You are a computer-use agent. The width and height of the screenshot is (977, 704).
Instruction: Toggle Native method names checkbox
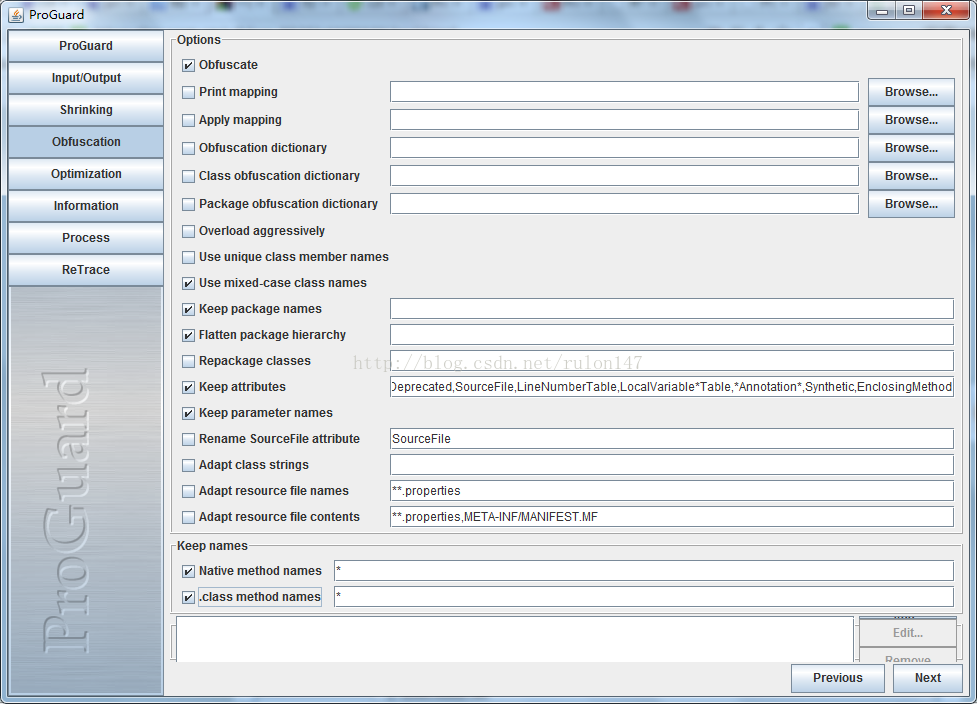[188, 571]
